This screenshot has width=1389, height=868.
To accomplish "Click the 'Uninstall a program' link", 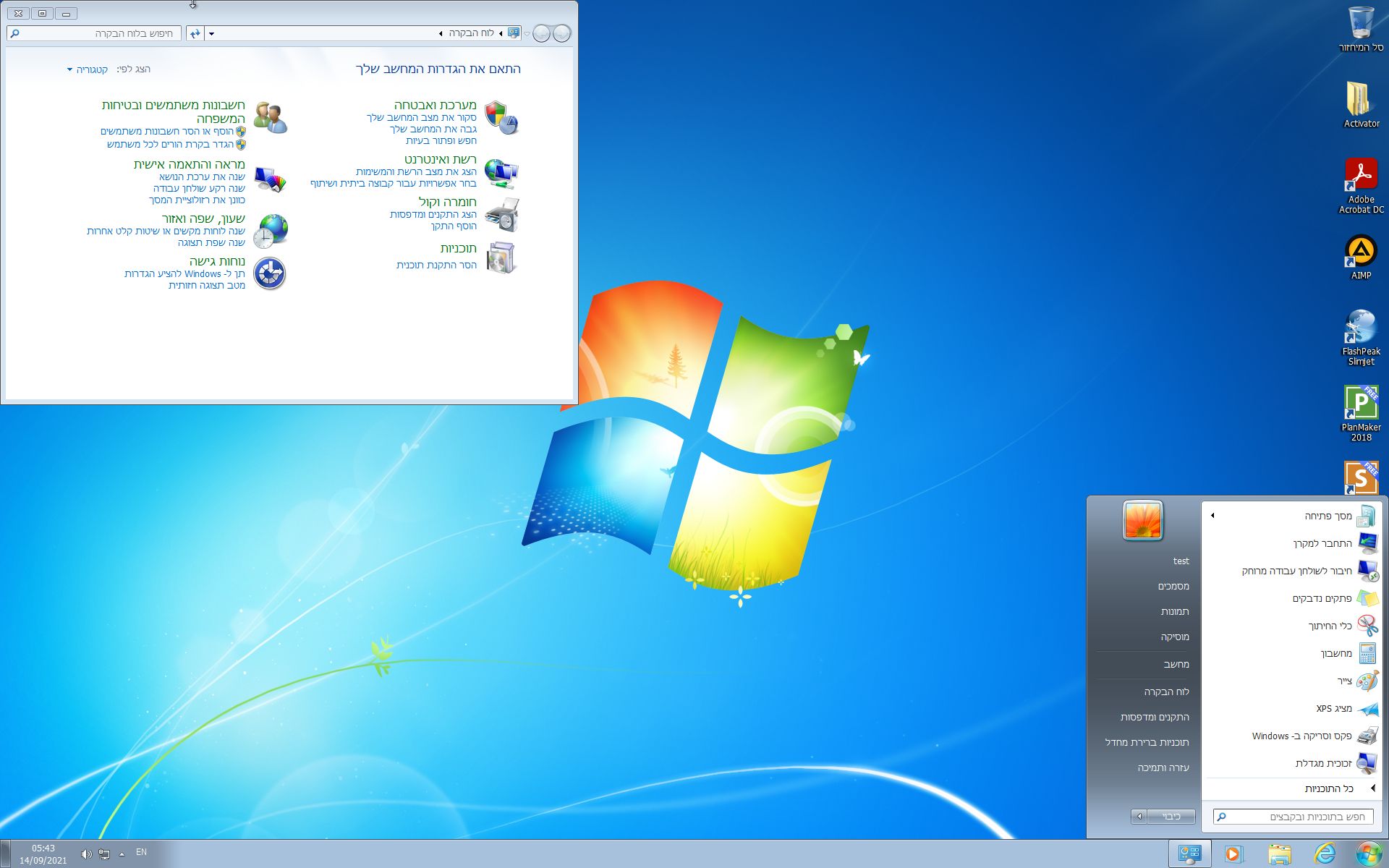I will 436,265.
